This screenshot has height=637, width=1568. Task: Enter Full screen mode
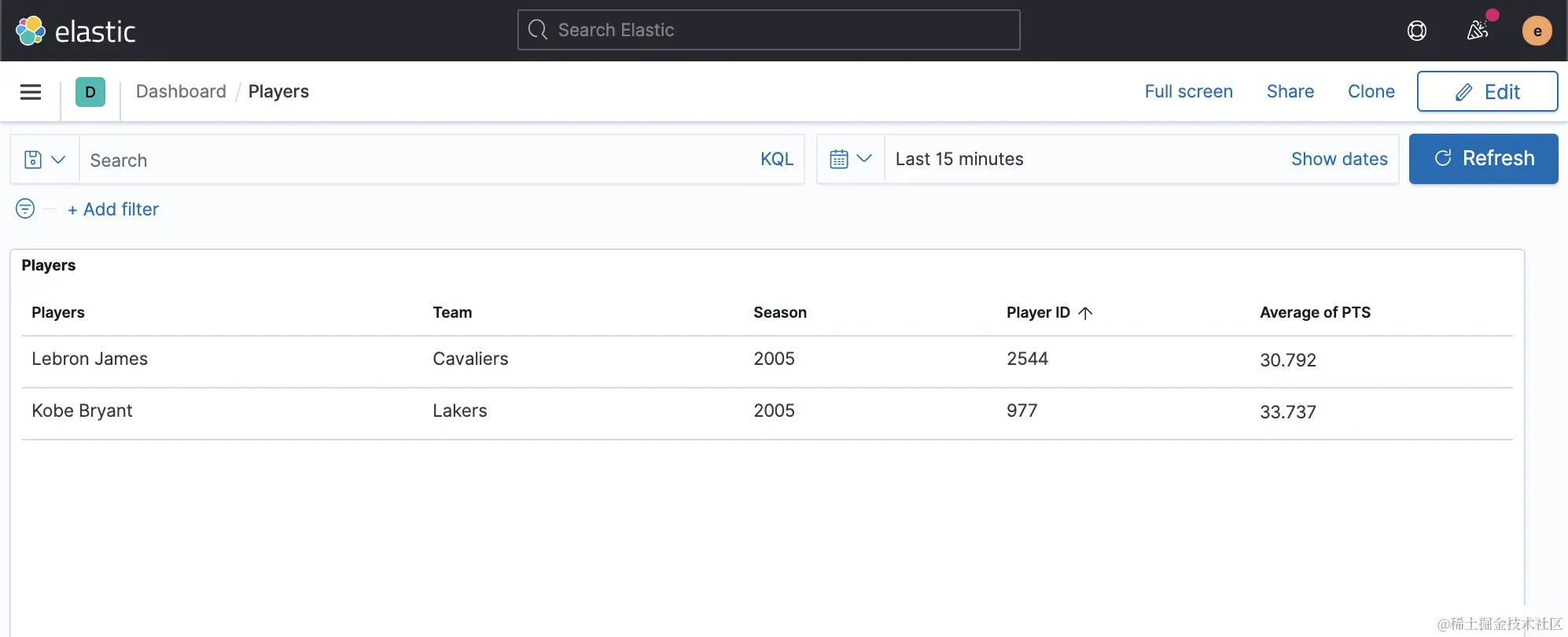click(1188, 91)
